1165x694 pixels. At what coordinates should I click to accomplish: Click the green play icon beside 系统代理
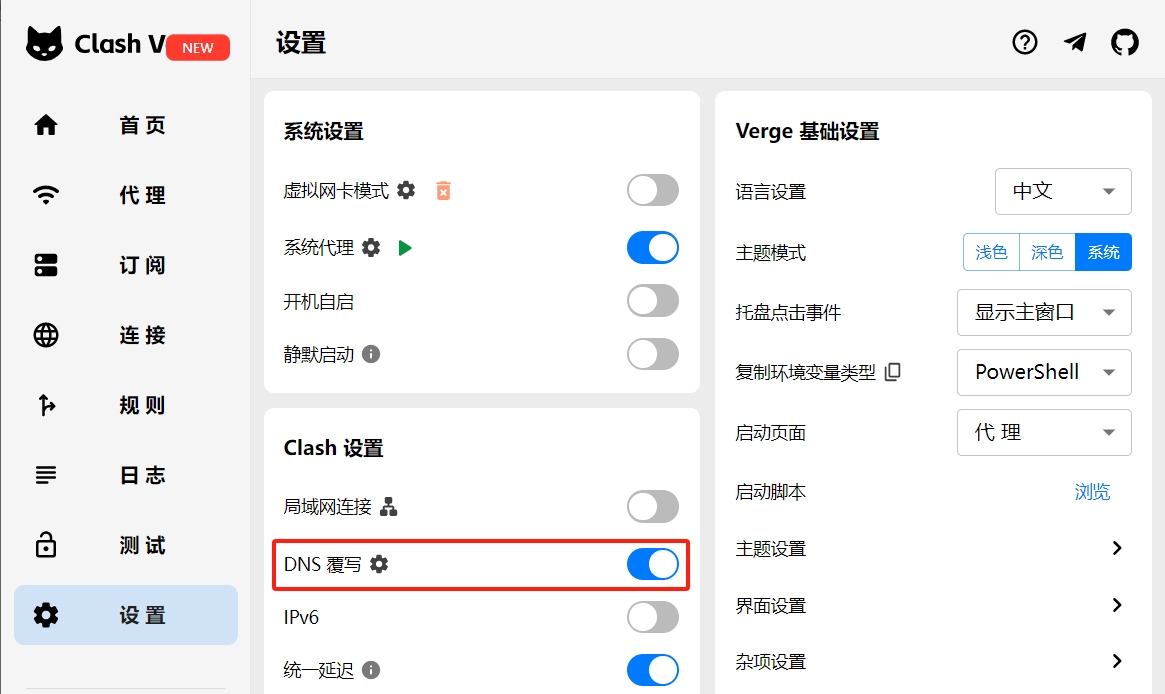coord(406,247)
